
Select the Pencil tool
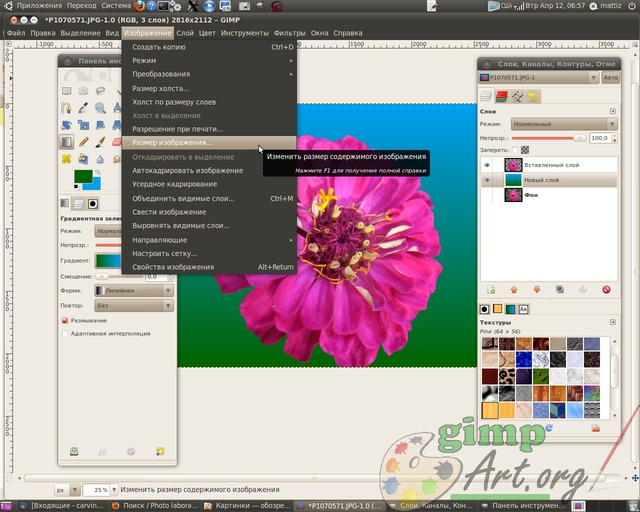(x=83, y=142)
